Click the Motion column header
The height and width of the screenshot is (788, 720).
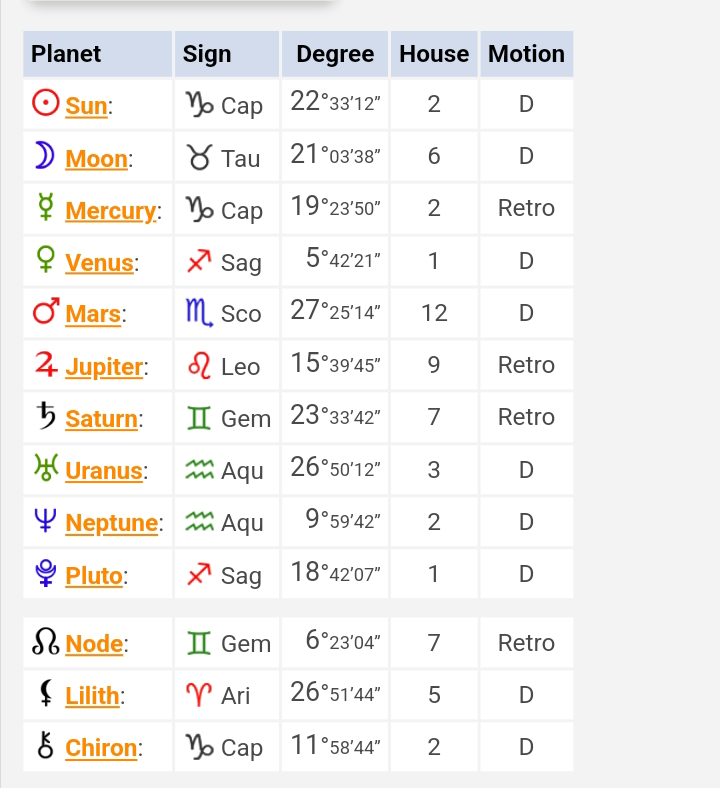pos(526,54)
